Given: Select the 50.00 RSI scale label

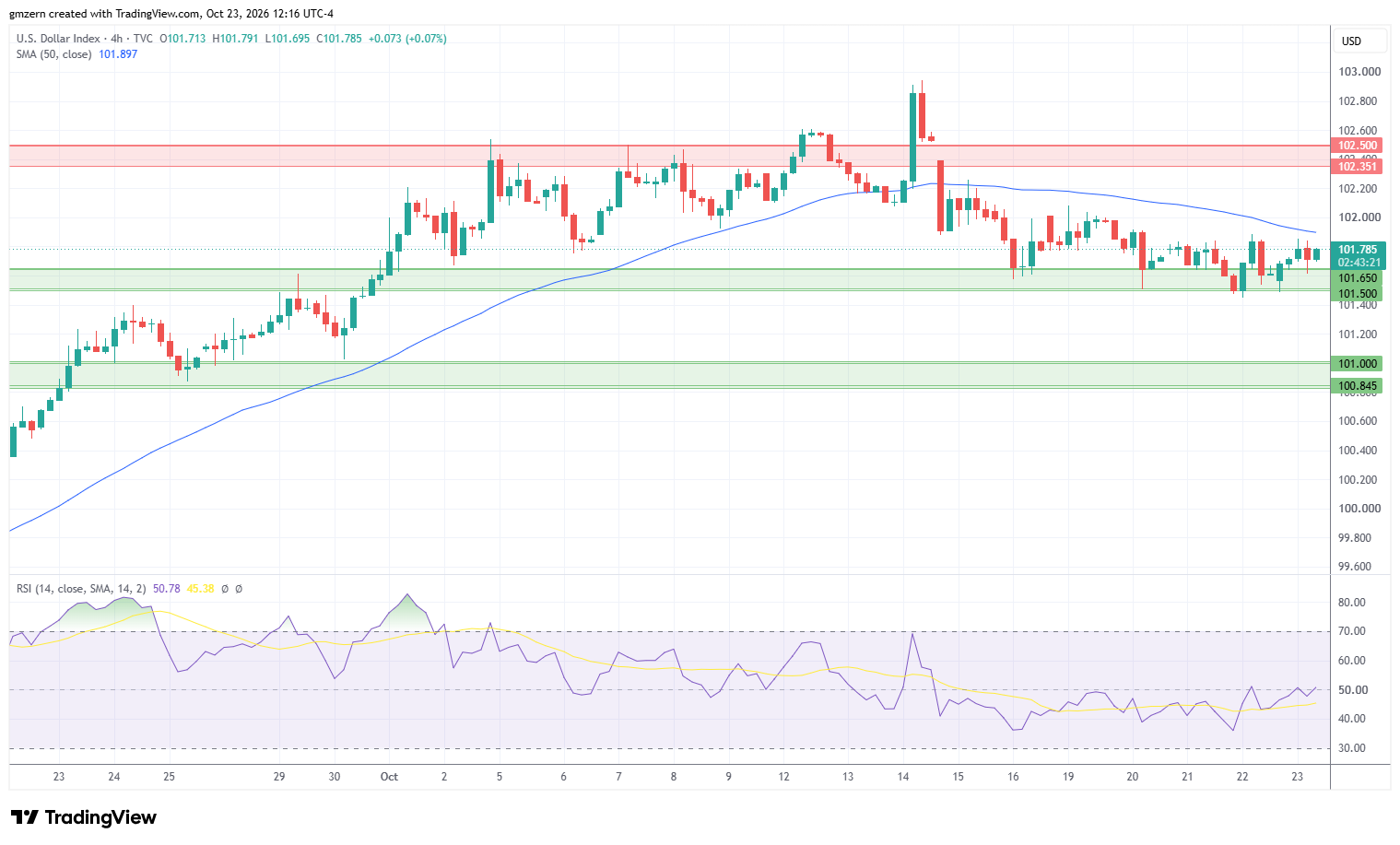Looking at the screenshot, I should coord(1352,690).
